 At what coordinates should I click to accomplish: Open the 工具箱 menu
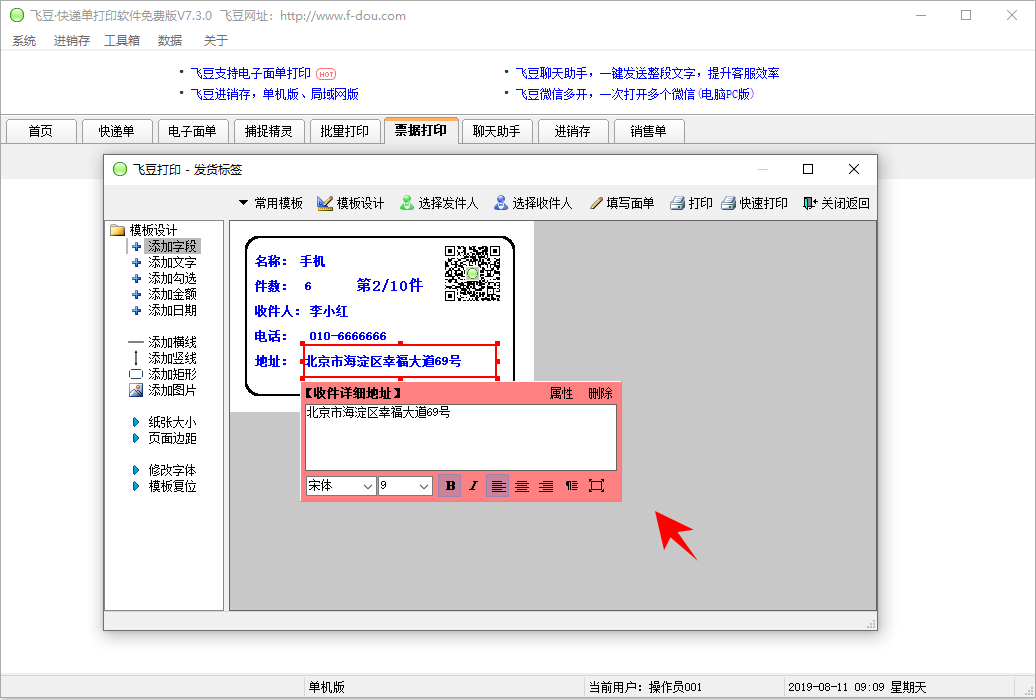click(x=122, y=41)
